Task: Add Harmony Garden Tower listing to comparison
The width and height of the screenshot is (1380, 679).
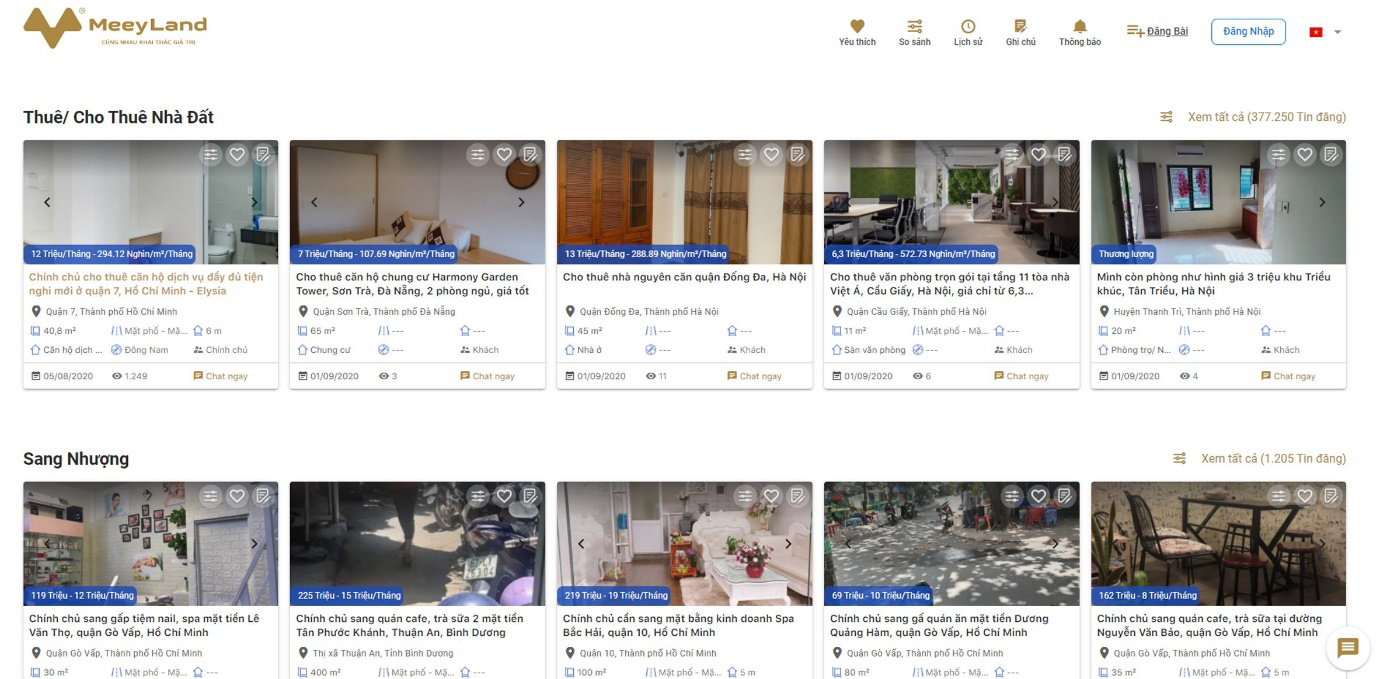Action: click(x=477, y=154)
